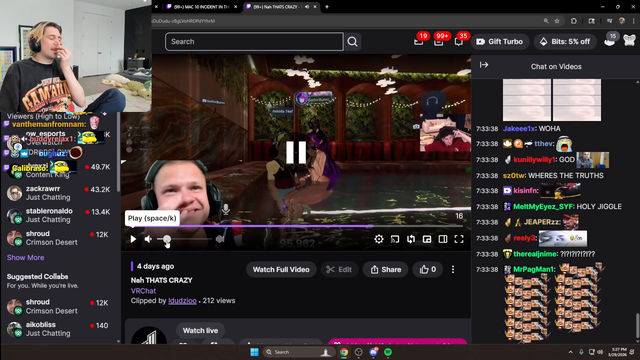640x360 pixels.
Task: Open the inbox icon with 19 badge
Action: point(419,41)
